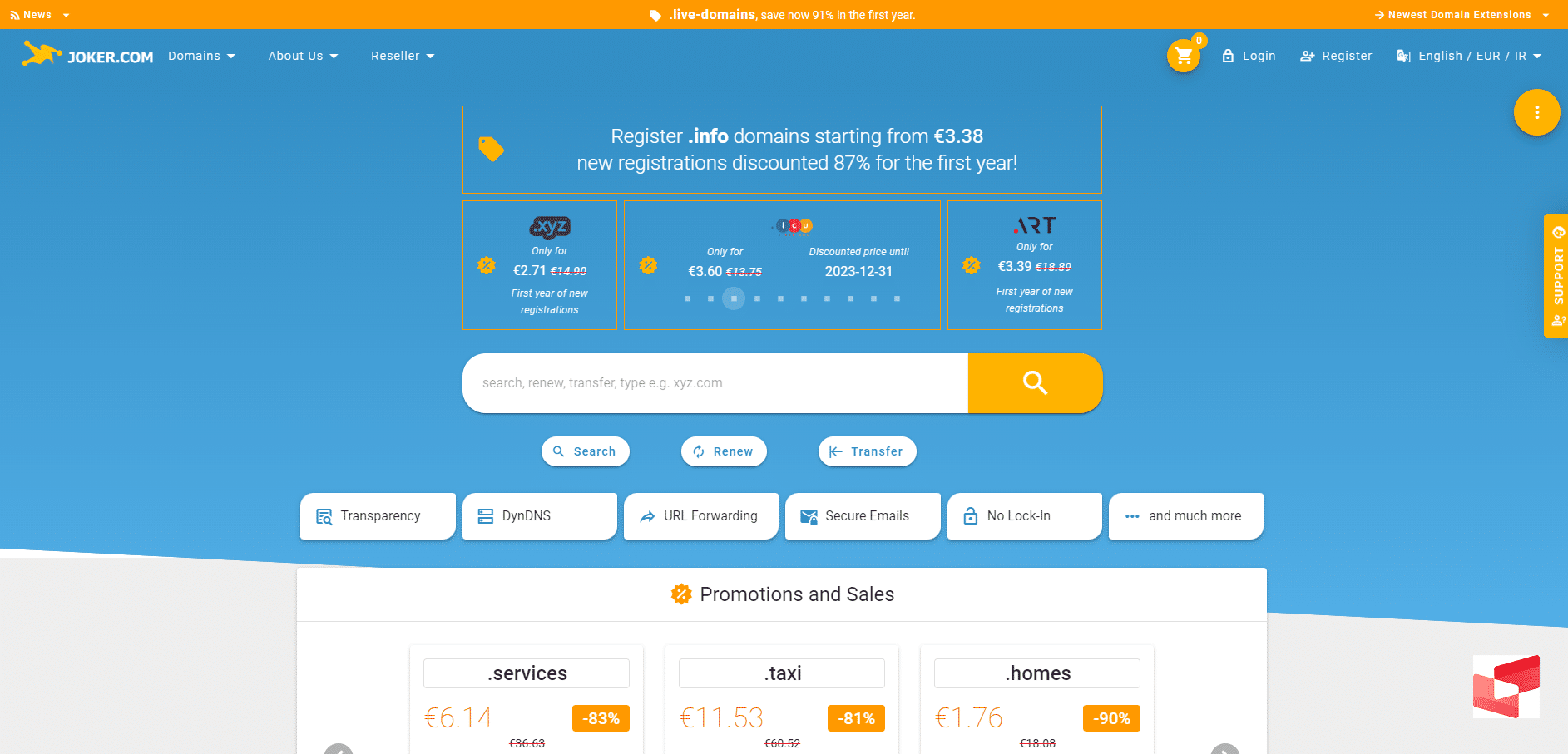
Task: Expand the Reseller menu
Action: click(x=403, y=56)
